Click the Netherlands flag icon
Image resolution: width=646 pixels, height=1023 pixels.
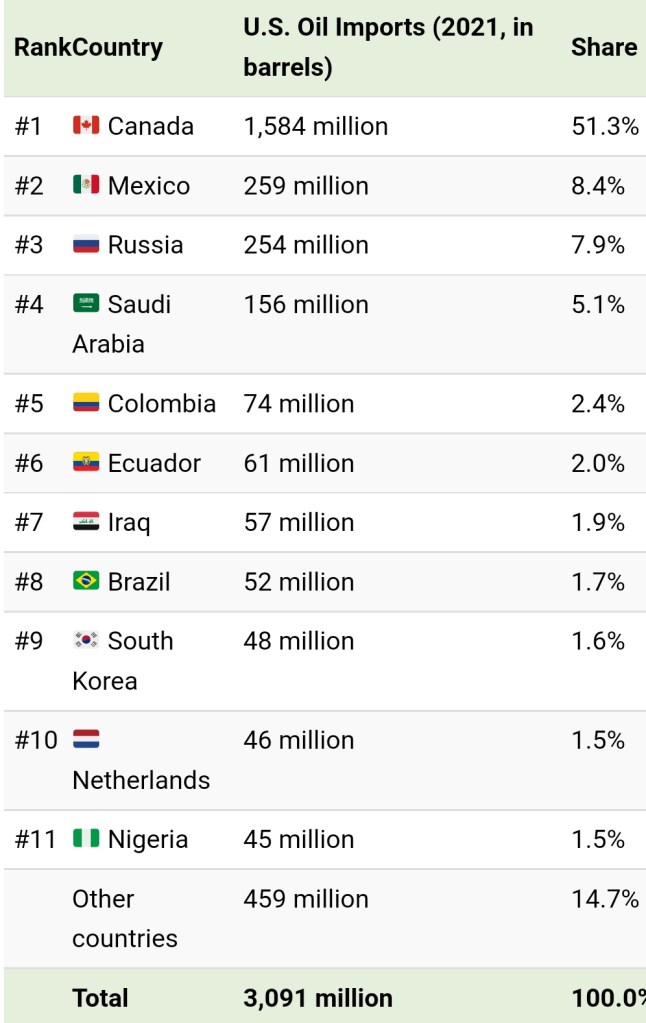point(86,740)
